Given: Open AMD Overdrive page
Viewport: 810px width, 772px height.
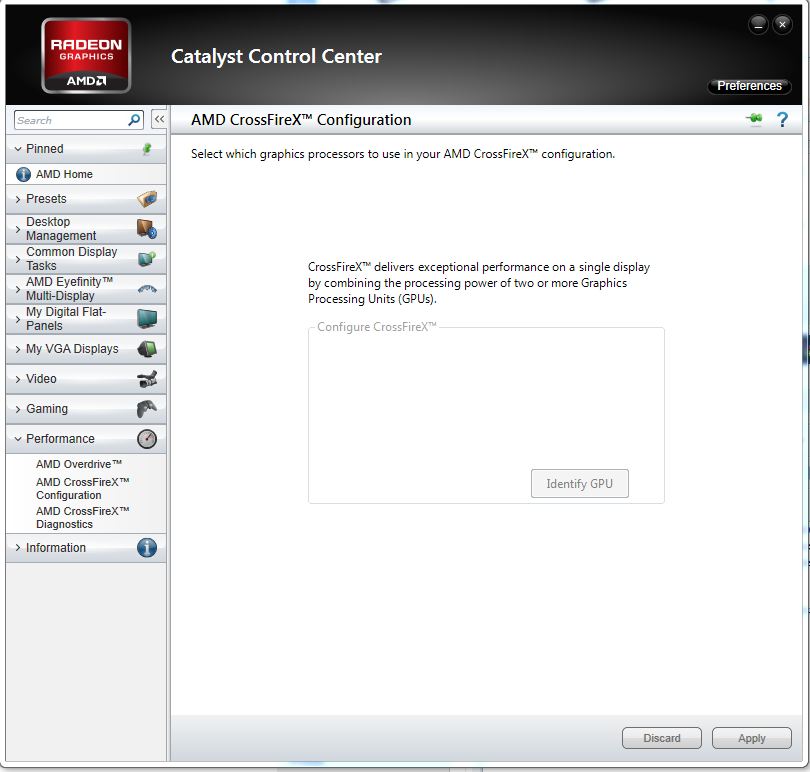Looking at the screenshot, I should 79,464.
